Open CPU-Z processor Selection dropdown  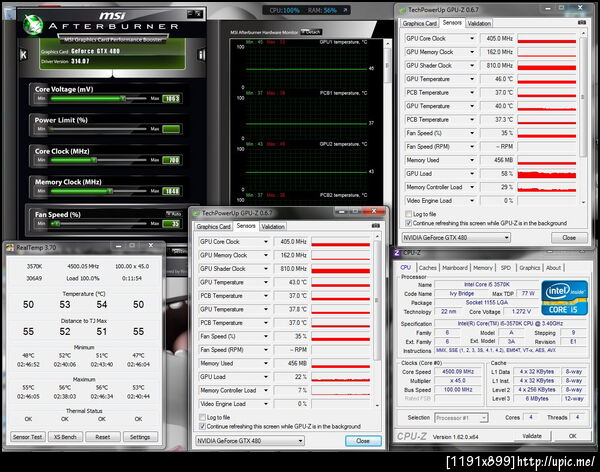461,418
